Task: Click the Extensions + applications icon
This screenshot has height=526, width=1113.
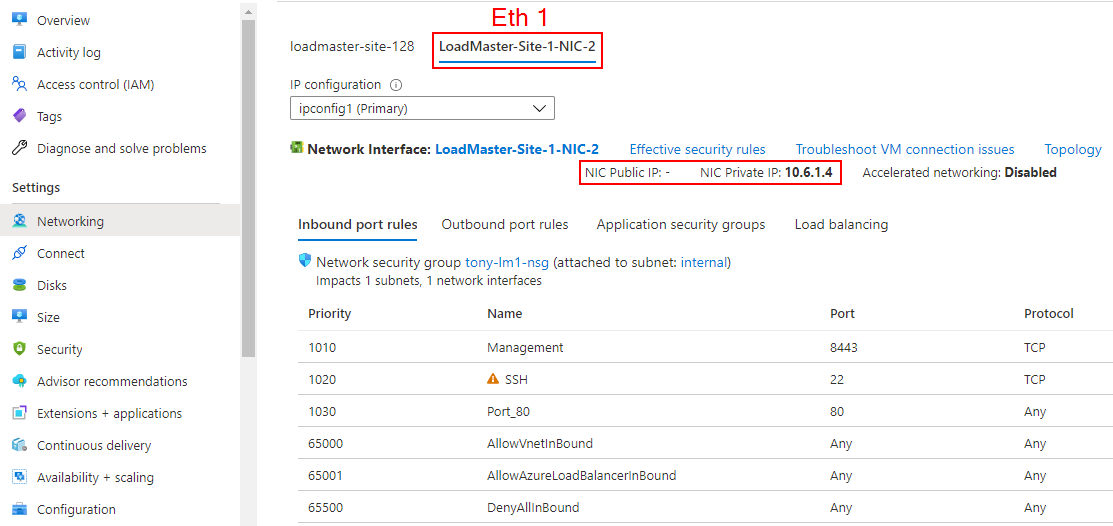Action: [x=20, y=413]
